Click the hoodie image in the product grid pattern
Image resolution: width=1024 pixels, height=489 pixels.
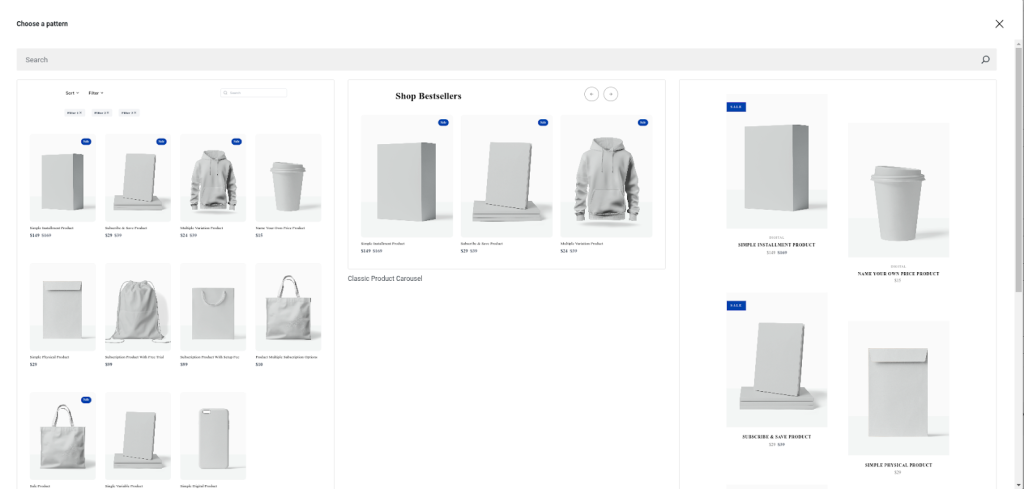[x=213, y=178]
